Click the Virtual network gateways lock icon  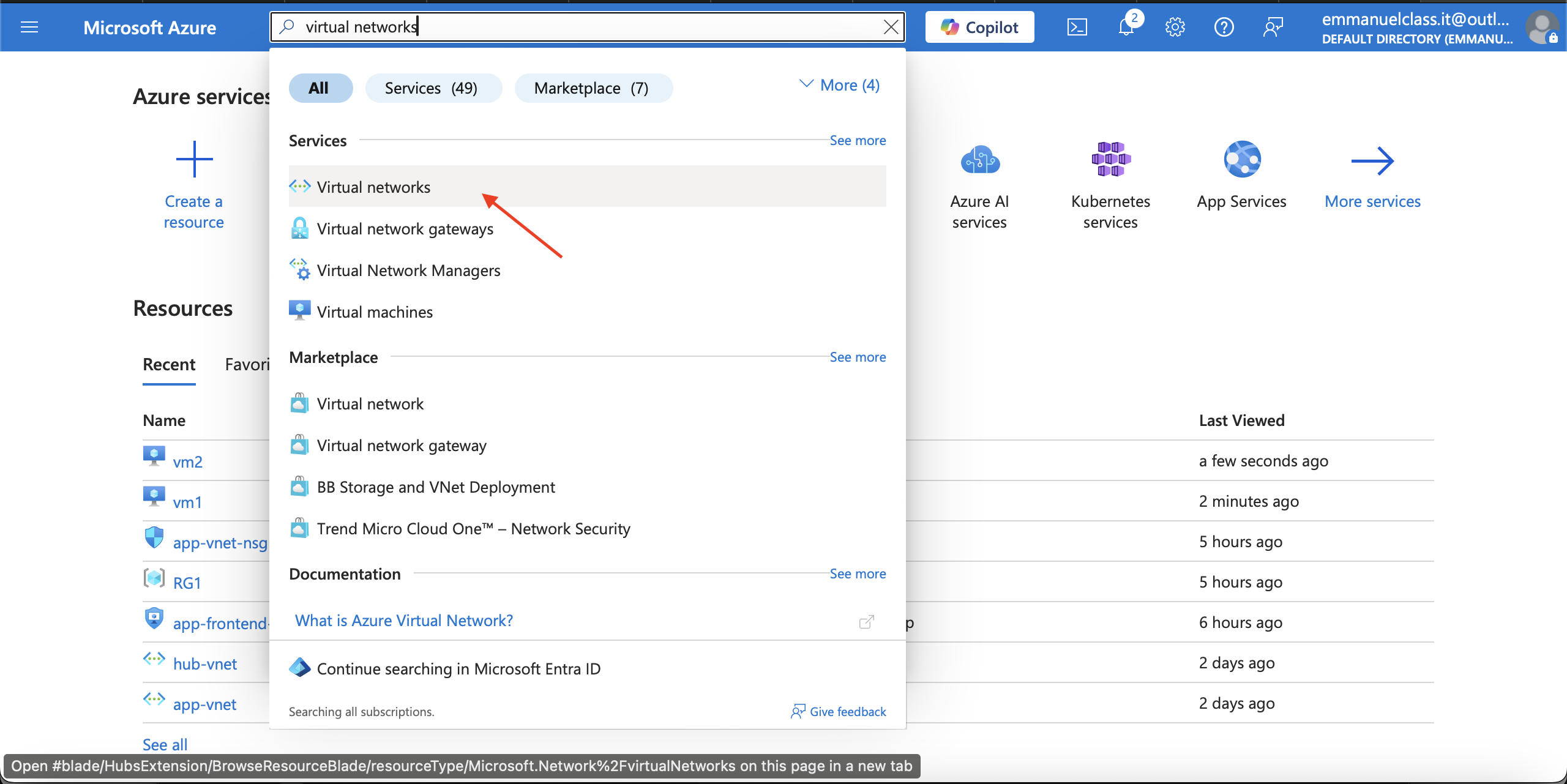pyautogui.click(x=299, y=228)
